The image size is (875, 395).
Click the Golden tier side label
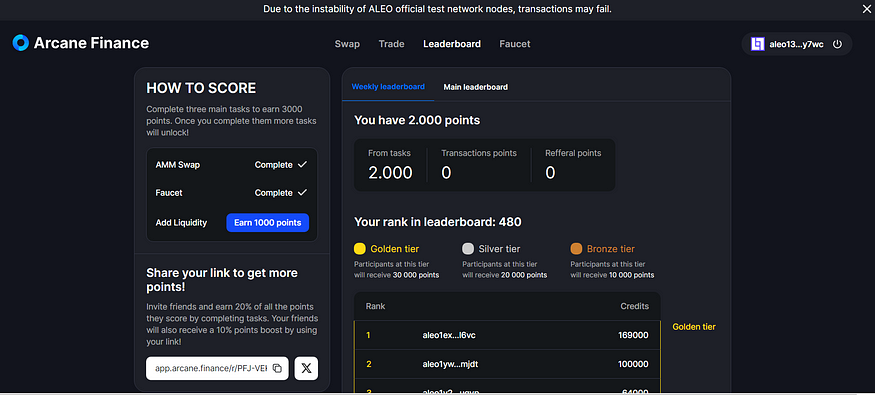coord(694,327)
